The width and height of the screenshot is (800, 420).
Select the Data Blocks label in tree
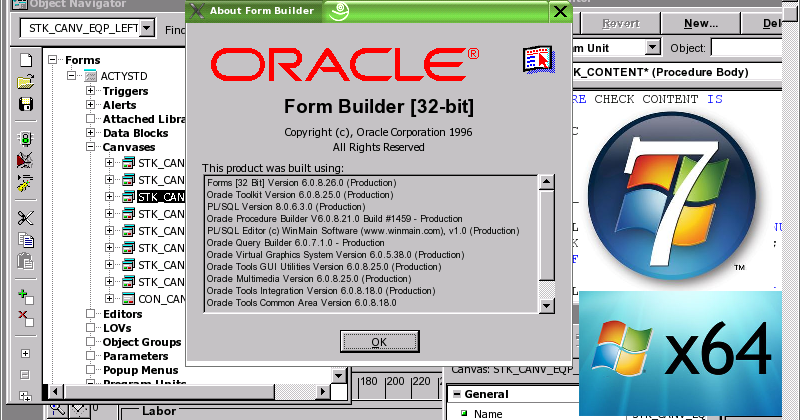pyautogui.click(x=135, y=133)
